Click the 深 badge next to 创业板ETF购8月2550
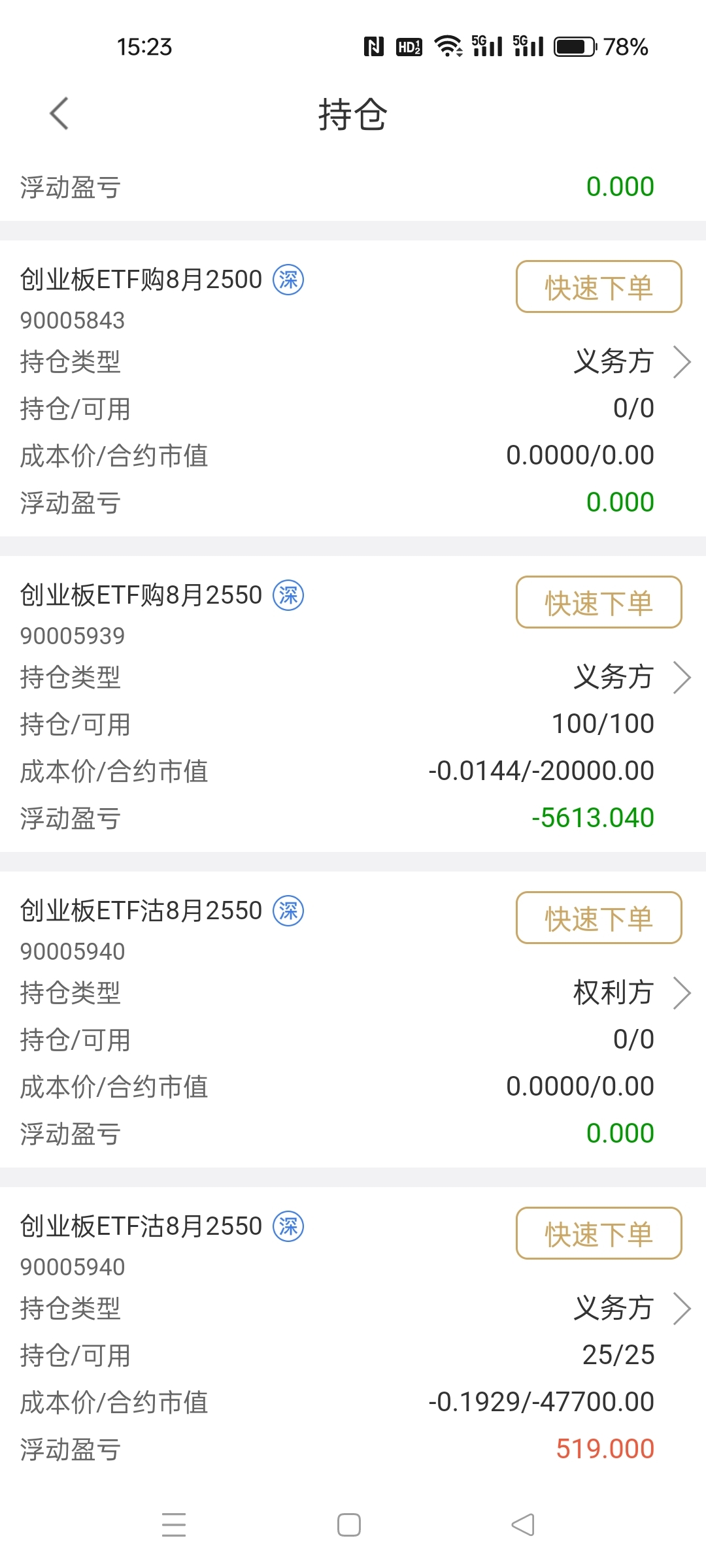This screenshot has width=706, height=1568. pyautogui.click(x=288, y=595)
